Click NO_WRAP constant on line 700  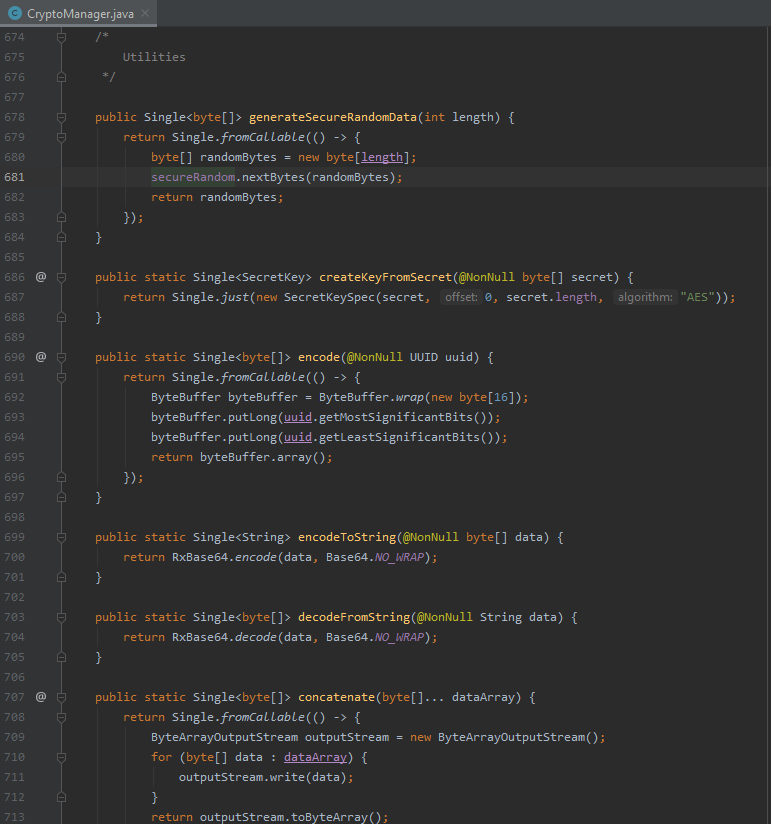click(x=399, y=557)
